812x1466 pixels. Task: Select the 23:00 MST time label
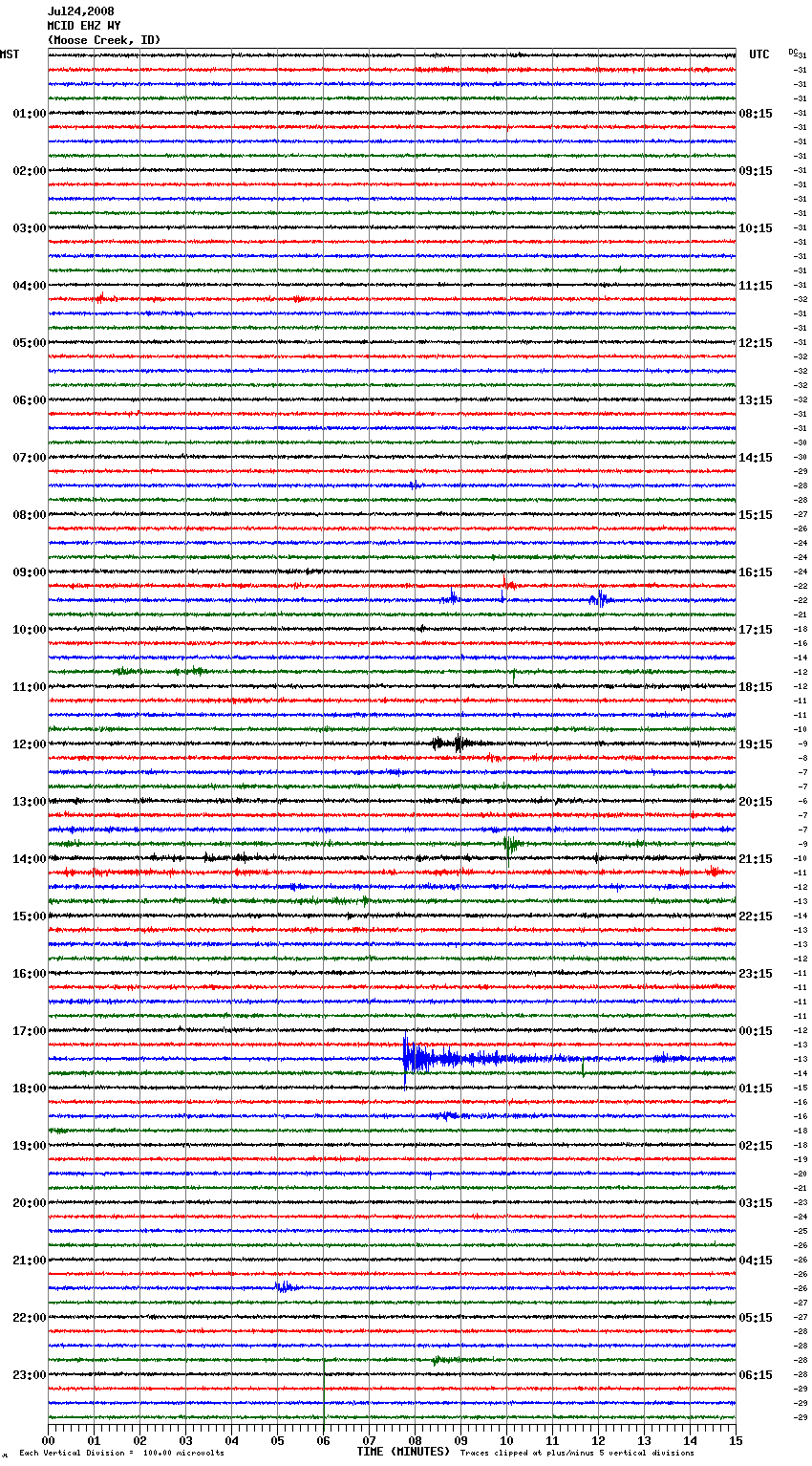click(x=30, y=1375)
